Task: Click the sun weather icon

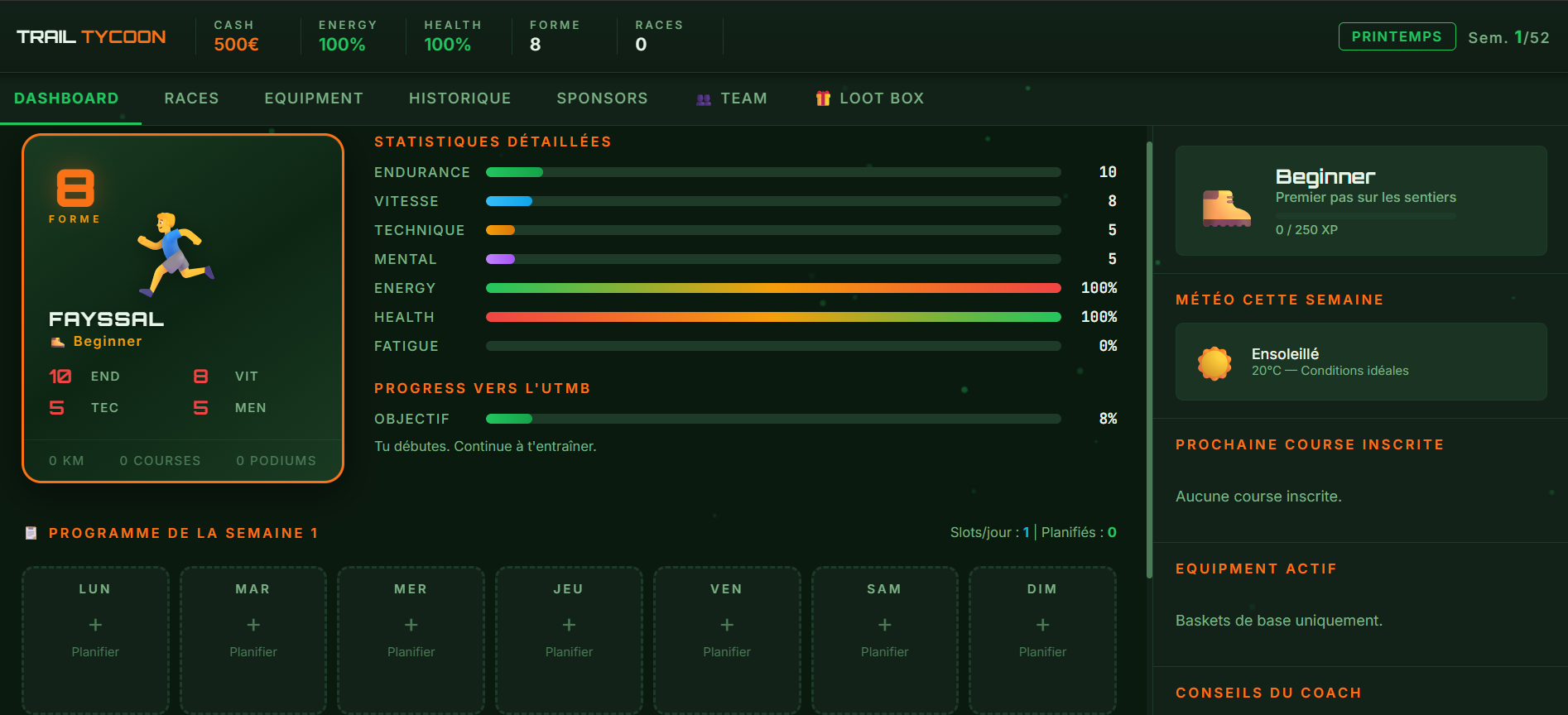Action: [x=1214, y=362]
